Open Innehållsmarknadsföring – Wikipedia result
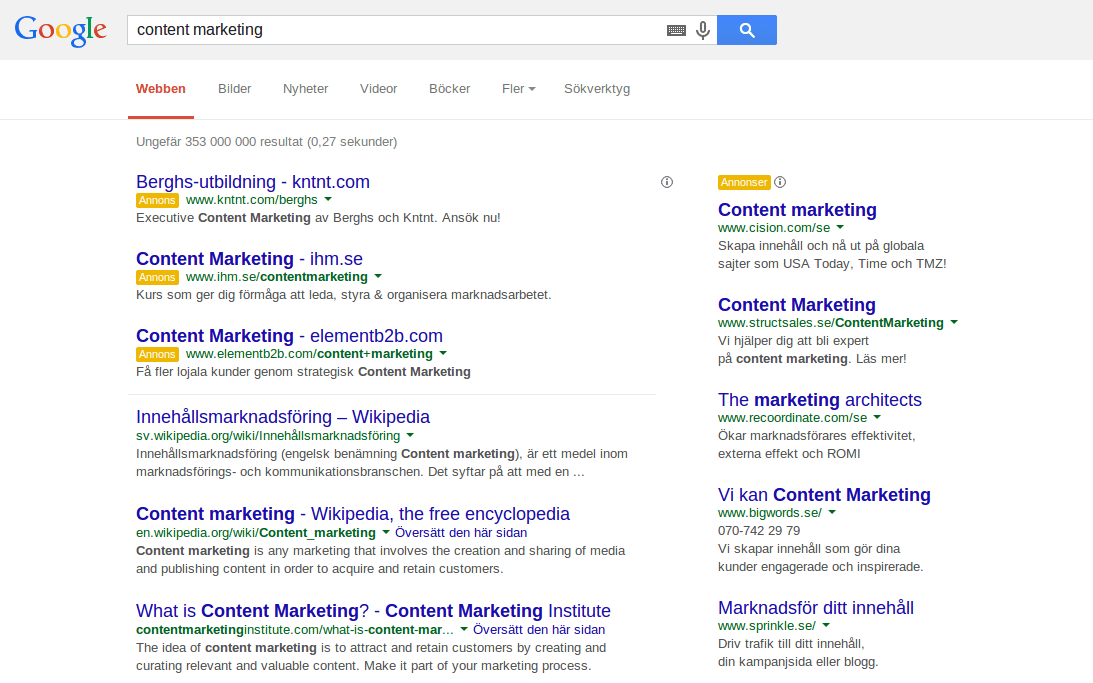Image resolution: width=1093 pixels, height=683 pixels. [283, 417]
